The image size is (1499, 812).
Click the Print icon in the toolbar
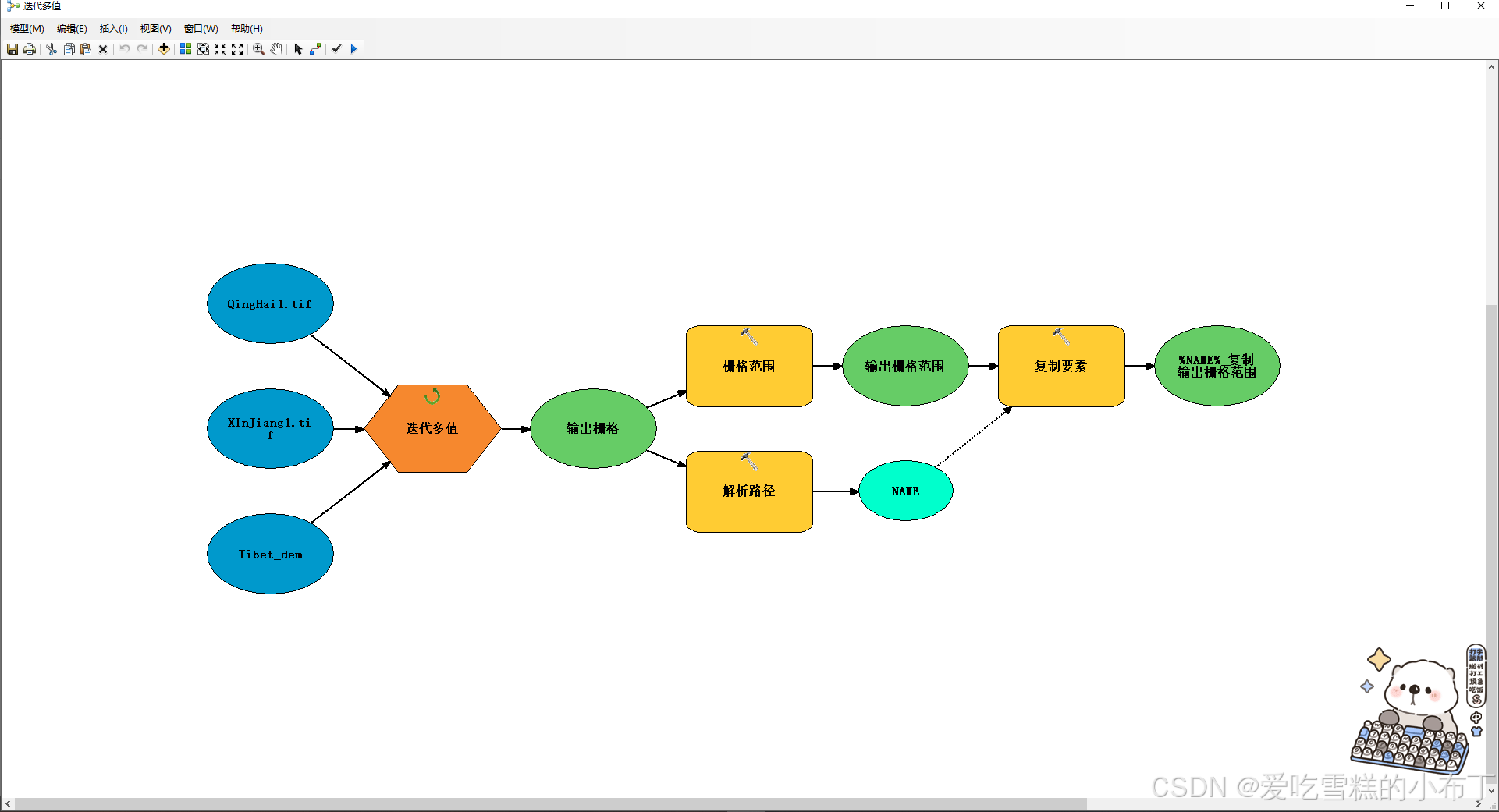point(30,49)
